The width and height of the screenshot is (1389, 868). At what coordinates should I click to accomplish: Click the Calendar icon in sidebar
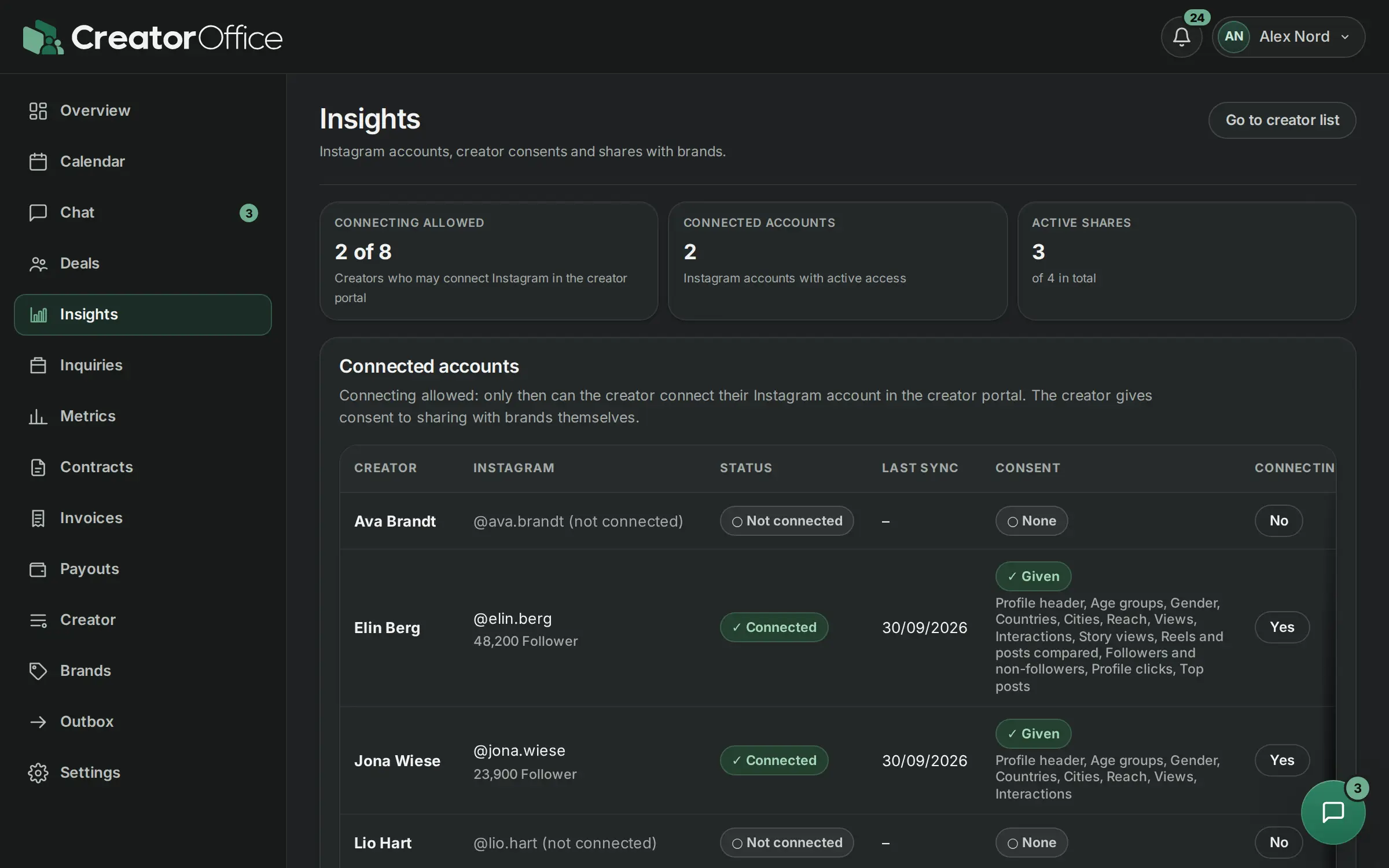point(38,161)
